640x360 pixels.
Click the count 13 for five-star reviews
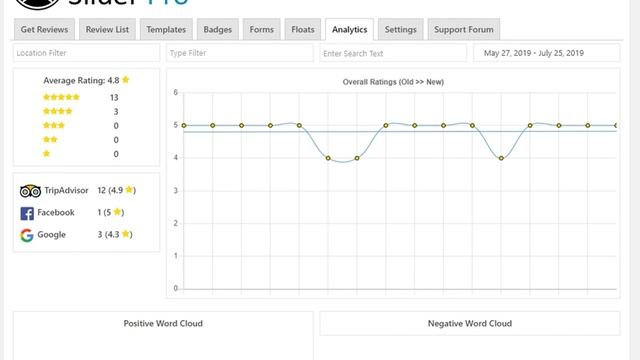click(114, 98)
